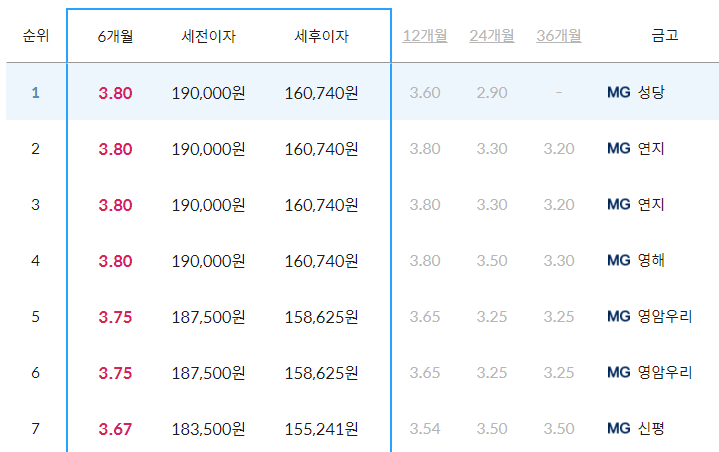This screenshot has width=719, height=452.
Task: Click the 183,500원 pre-tax interest value
Action: [x=208, y=429]
